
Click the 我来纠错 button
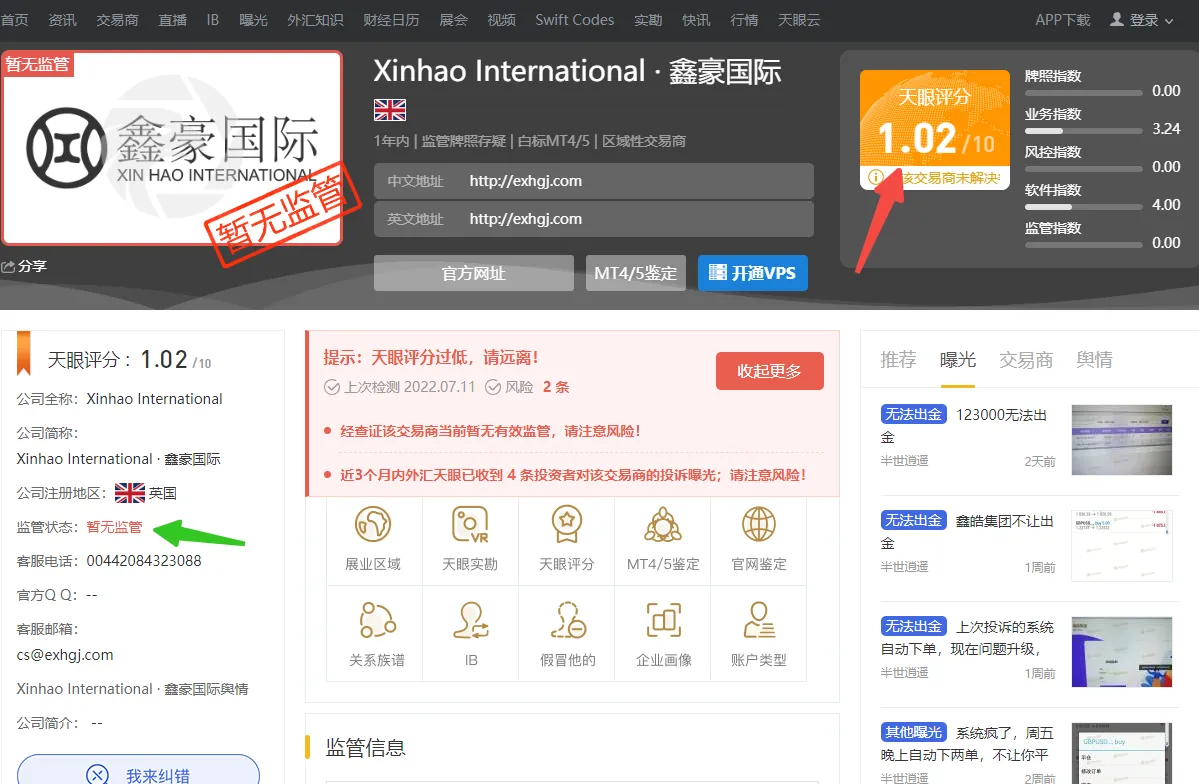[x=138, y=770]
